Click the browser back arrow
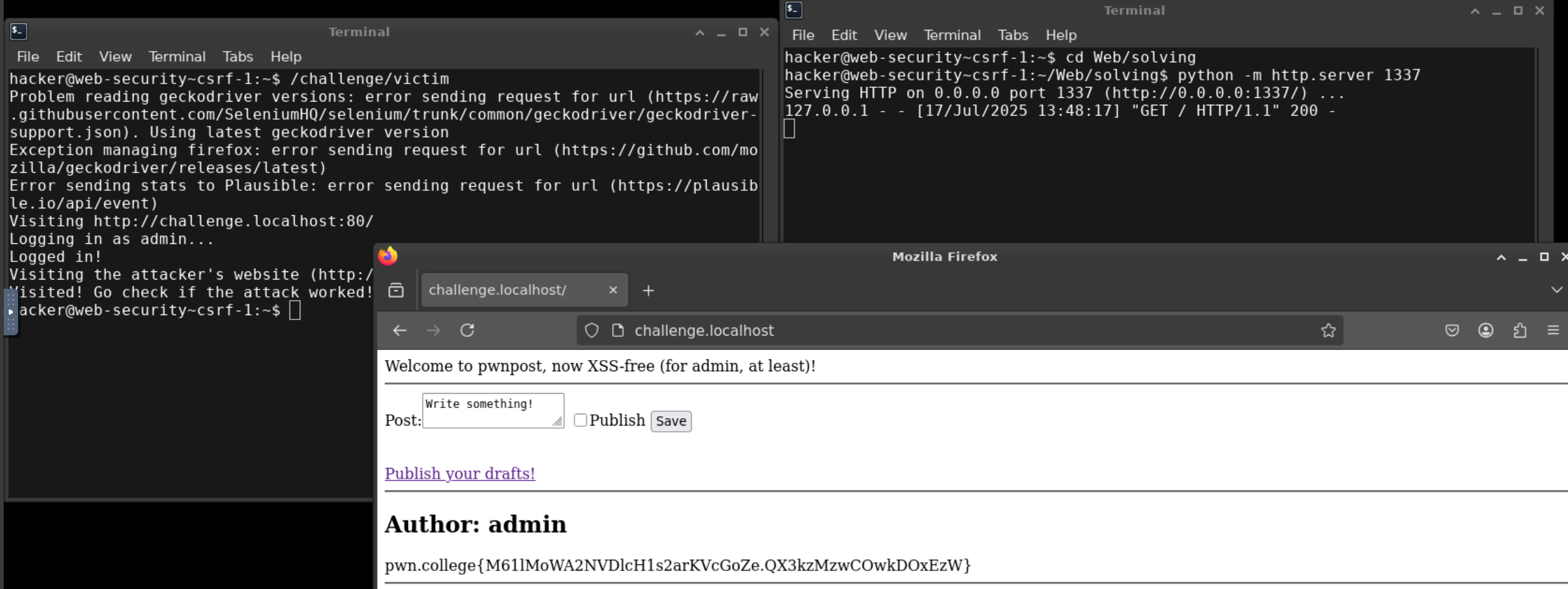This screenshot has width=1568, height=589. (399, 330)
